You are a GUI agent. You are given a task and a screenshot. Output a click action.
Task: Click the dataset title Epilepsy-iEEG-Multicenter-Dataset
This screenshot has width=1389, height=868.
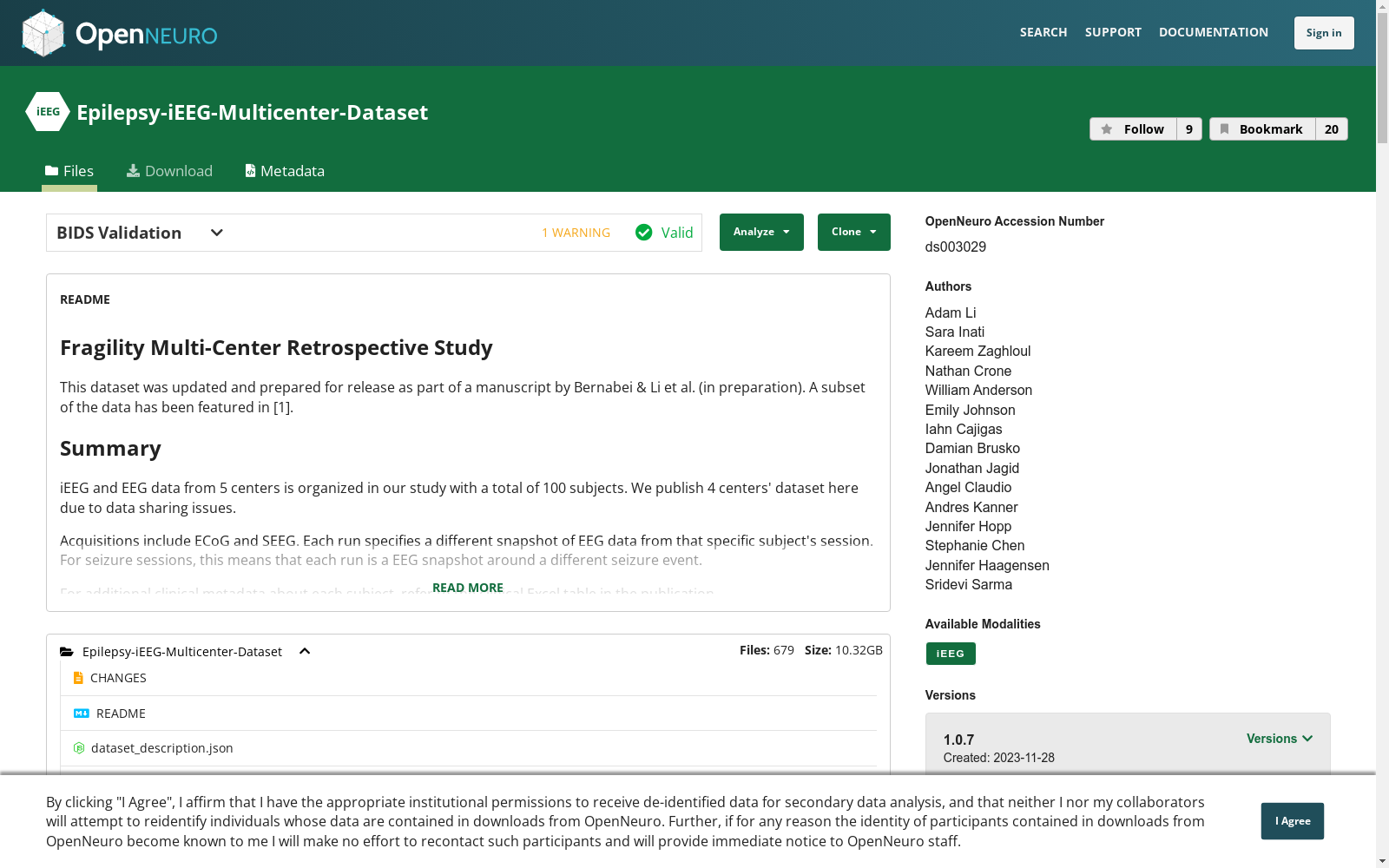(252, 112)
